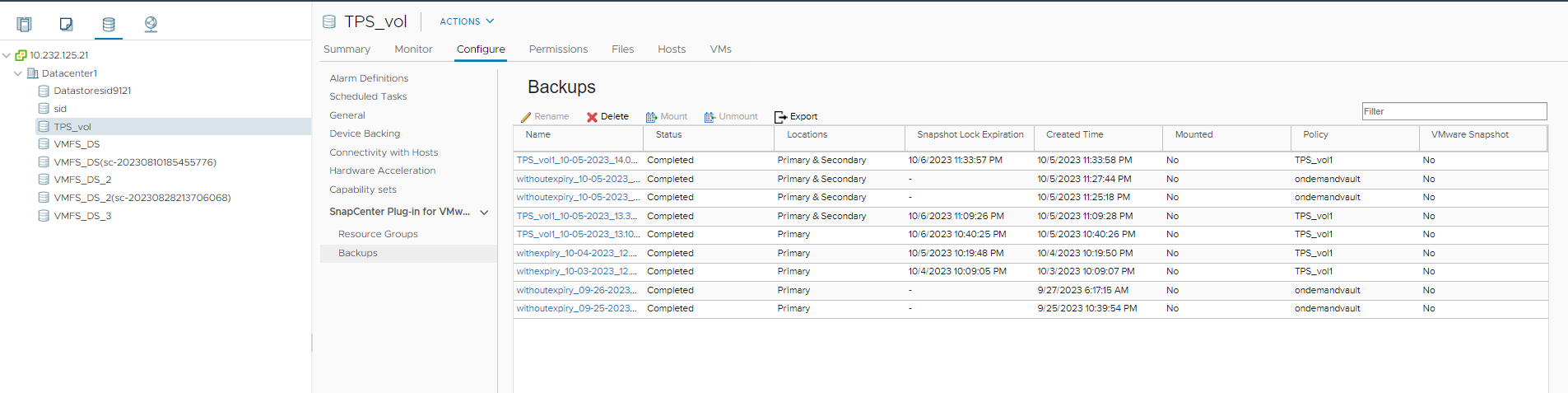Click the Mount backup icon
The width and height of the screenshot is (1568, 393).
click(x=651, y=117)
